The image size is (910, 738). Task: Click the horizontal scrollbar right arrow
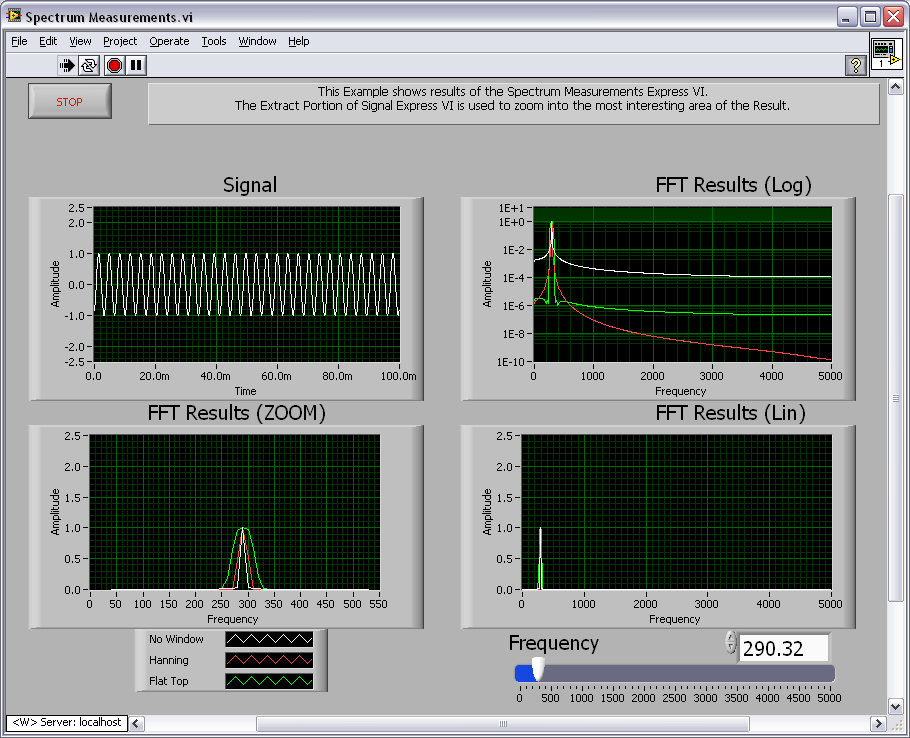point(877,723)
